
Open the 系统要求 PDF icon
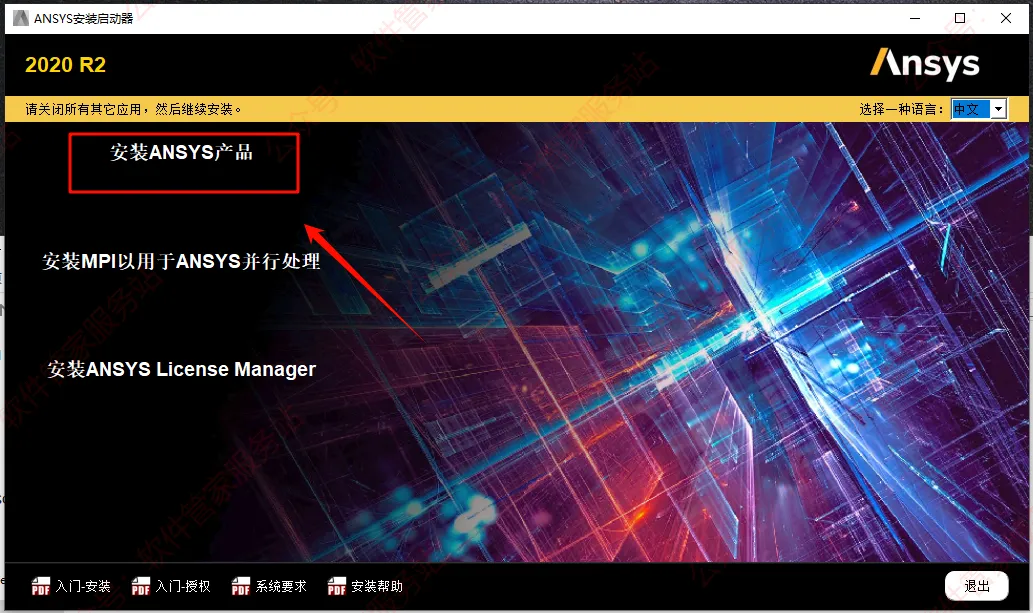[240, 586]
